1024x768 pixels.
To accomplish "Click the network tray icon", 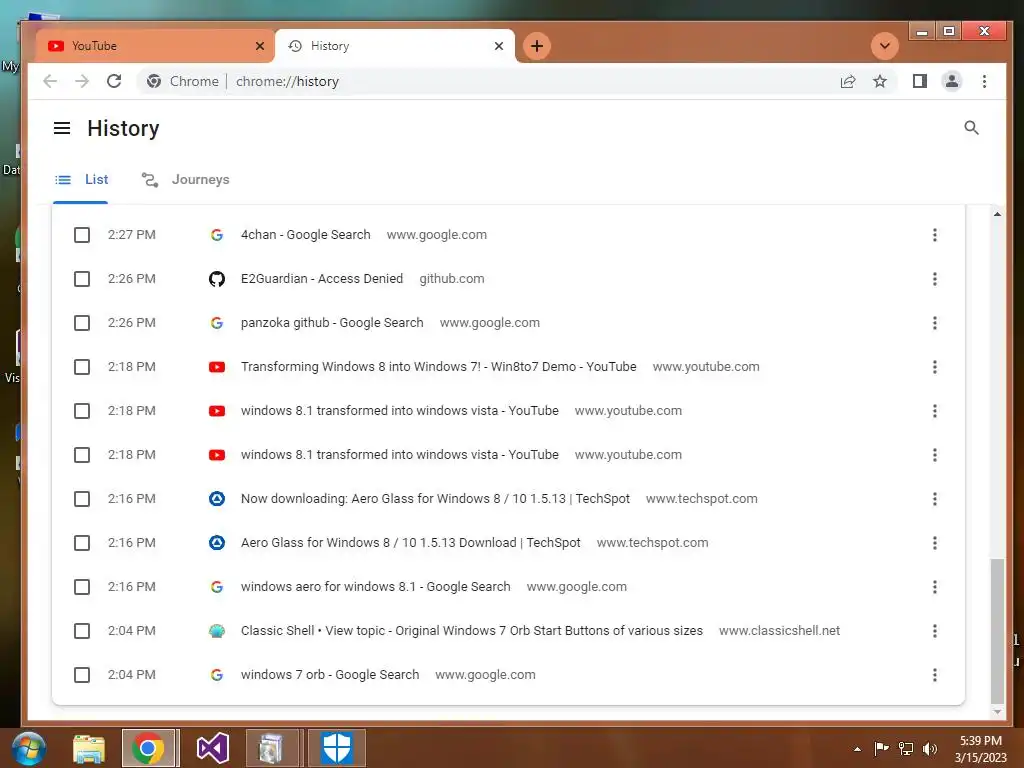I will tap(906, 748).
